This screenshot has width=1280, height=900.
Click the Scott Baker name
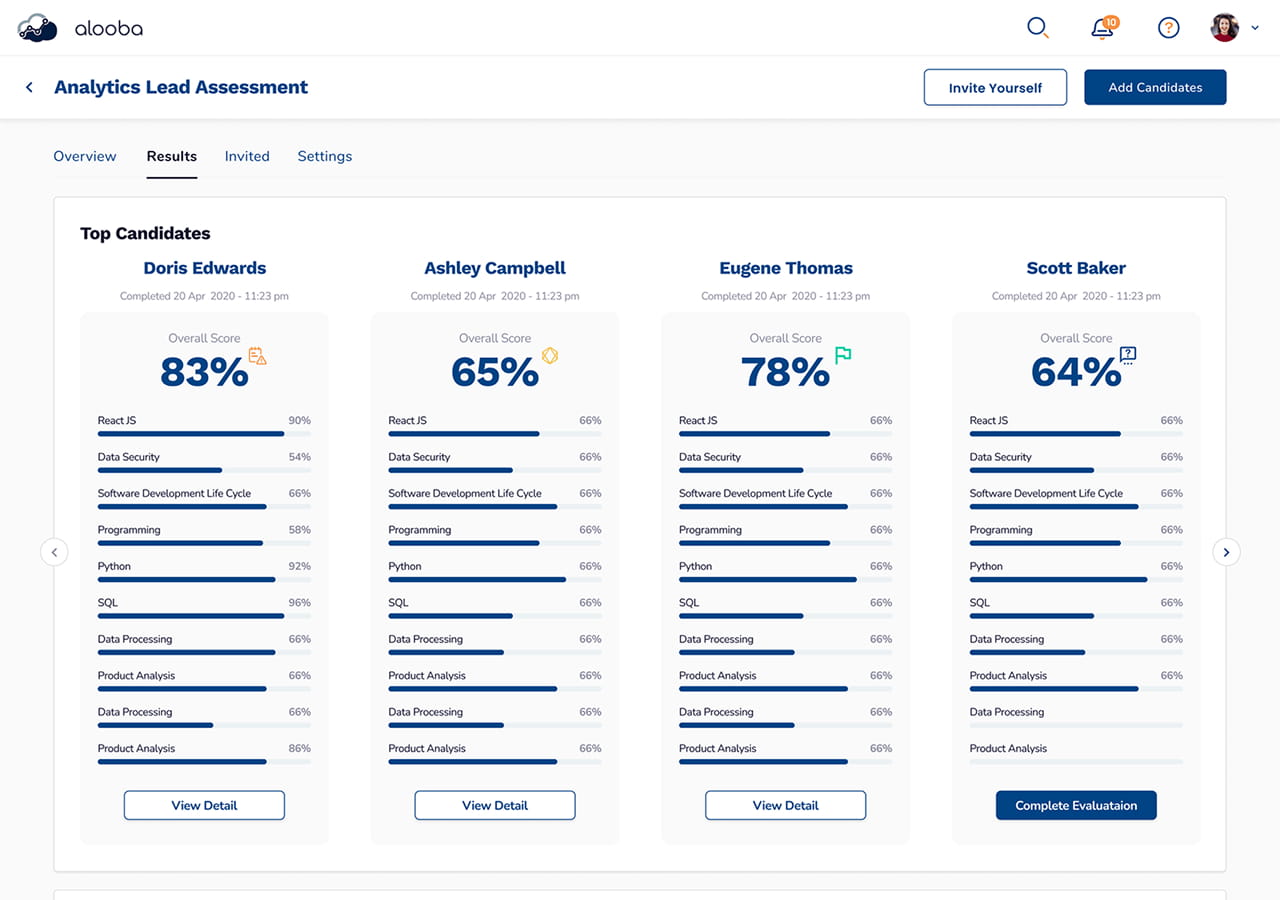click(1076, 268)
